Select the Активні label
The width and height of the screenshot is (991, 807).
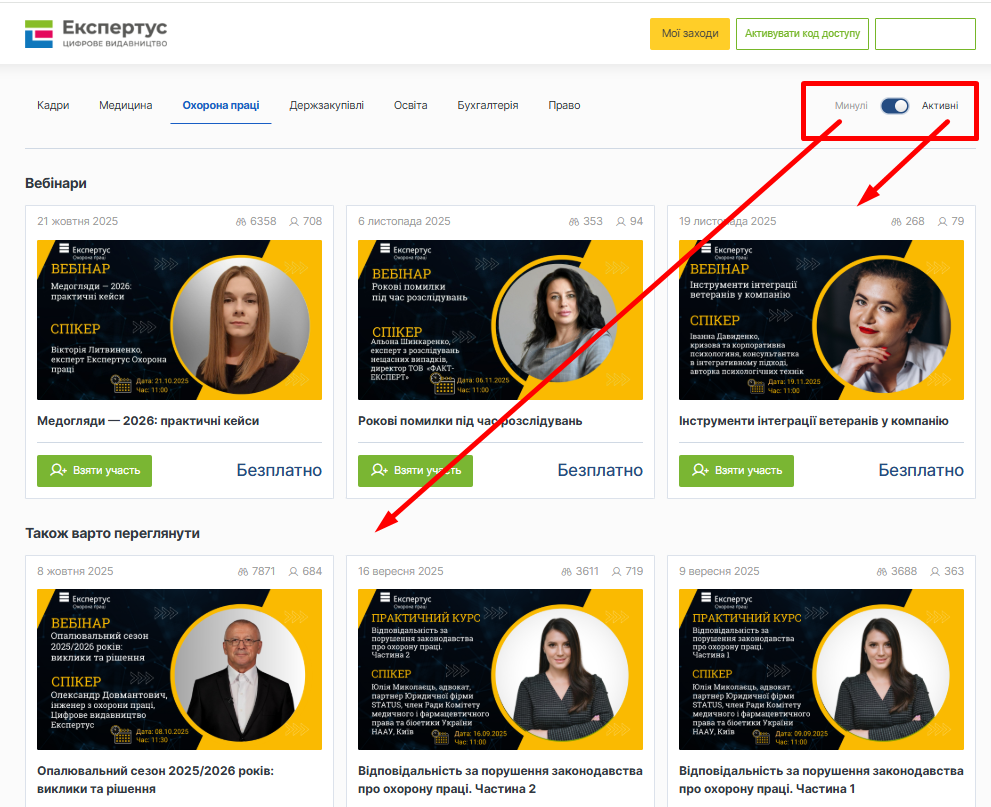[x=940, y=106]
